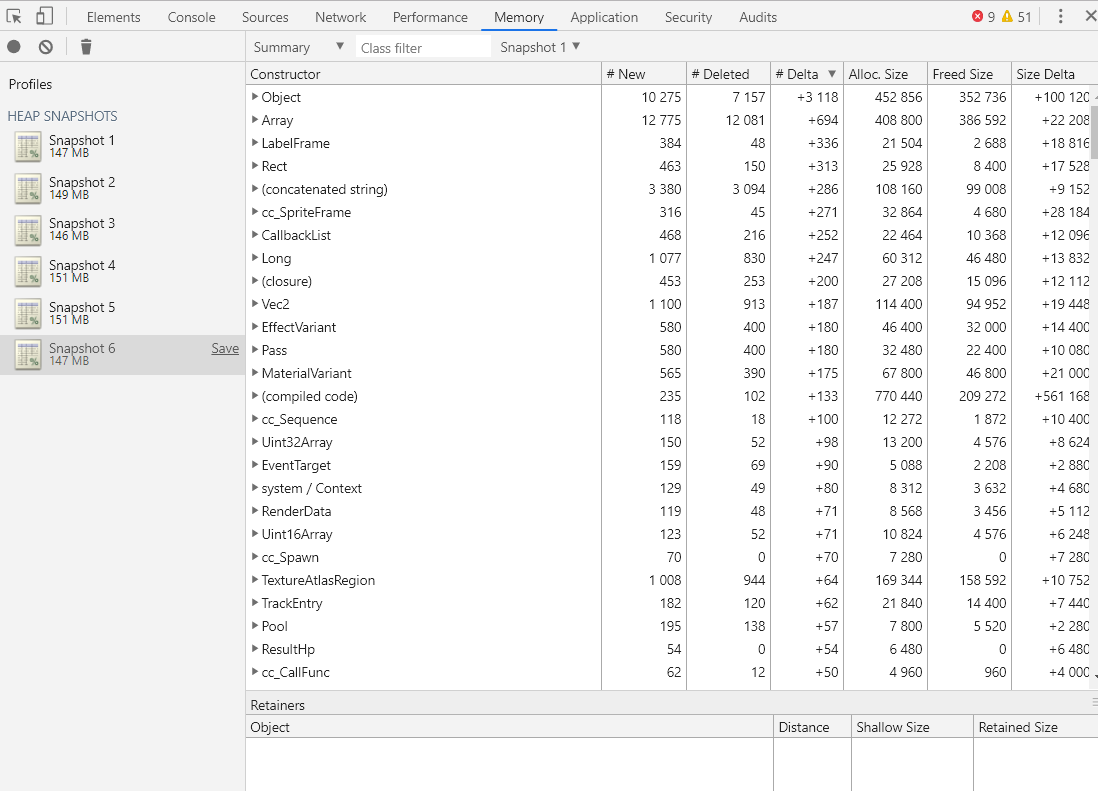Expand the TextureAtlasRegion row
1098x791 pixels.
point(255,580)
